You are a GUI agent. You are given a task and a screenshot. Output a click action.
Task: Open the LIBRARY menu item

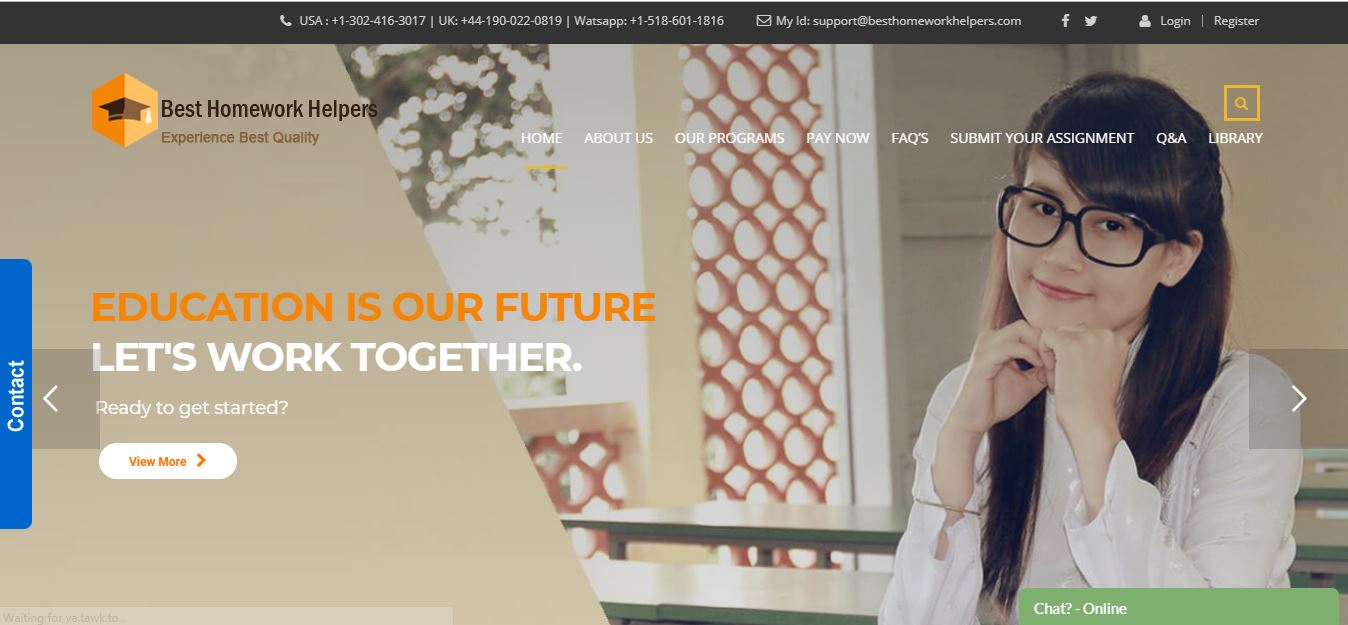[x=1235, y=138]
